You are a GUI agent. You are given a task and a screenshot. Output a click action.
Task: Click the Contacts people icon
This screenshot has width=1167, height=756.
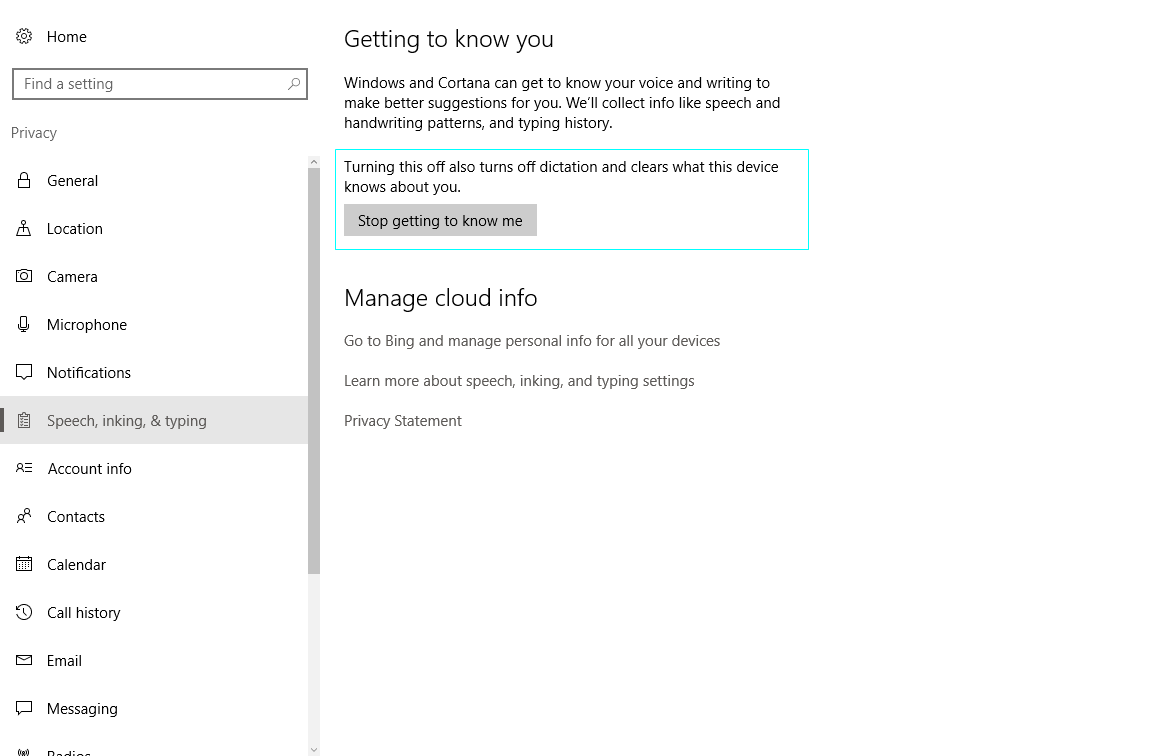(x=24, y=516)
